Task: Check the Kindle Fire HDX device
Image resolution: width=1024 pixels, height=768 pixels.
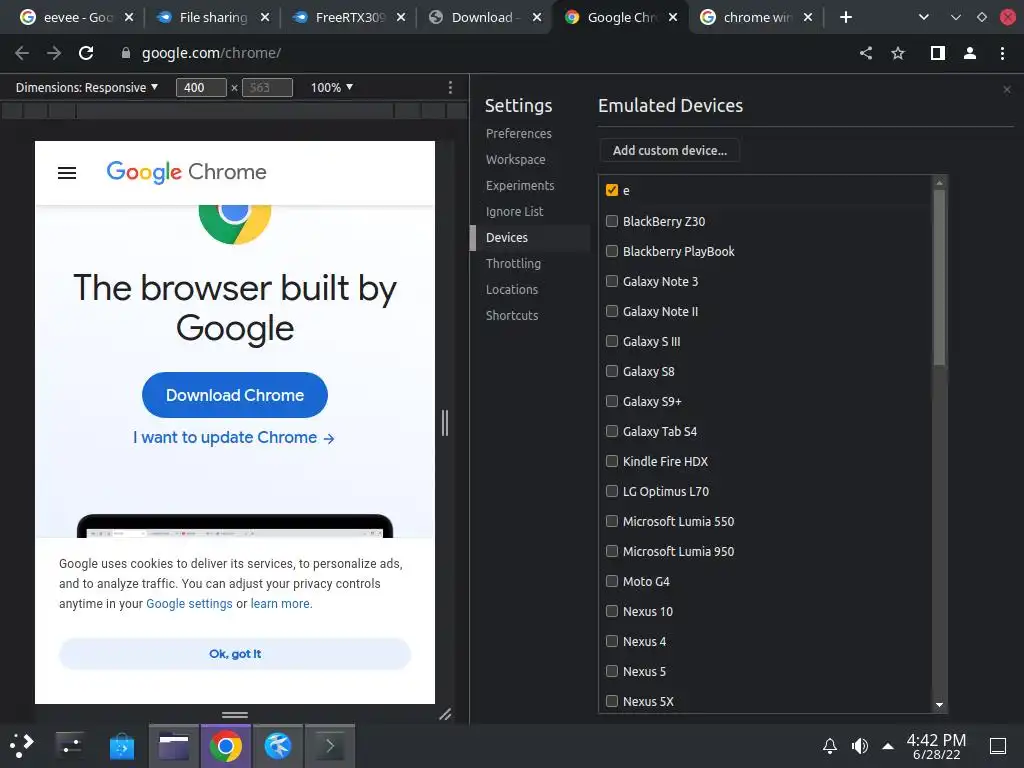Action: point(612,461)
